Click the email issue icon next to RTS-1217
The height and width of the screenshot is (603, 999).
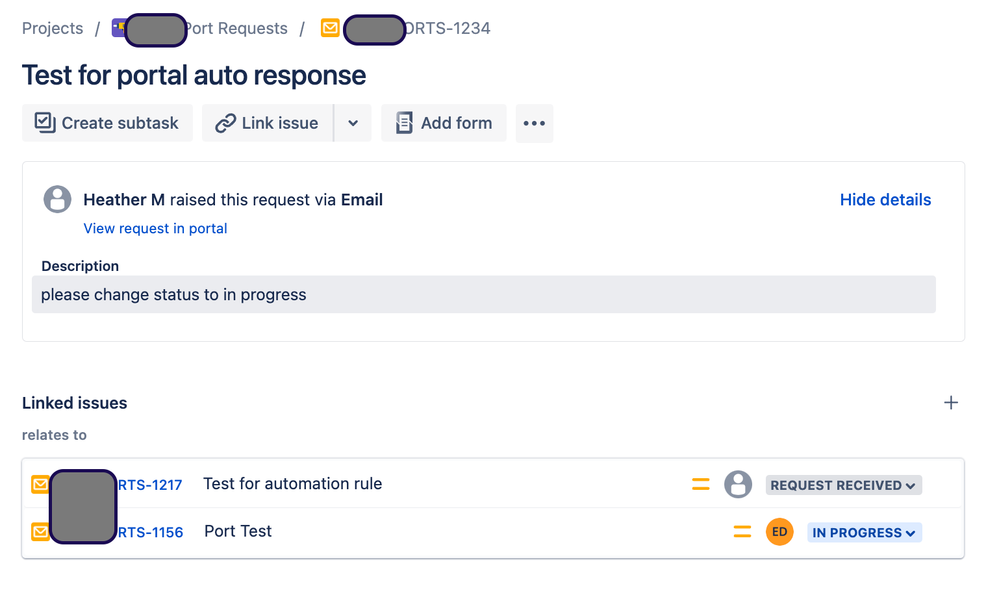[39, 484]
